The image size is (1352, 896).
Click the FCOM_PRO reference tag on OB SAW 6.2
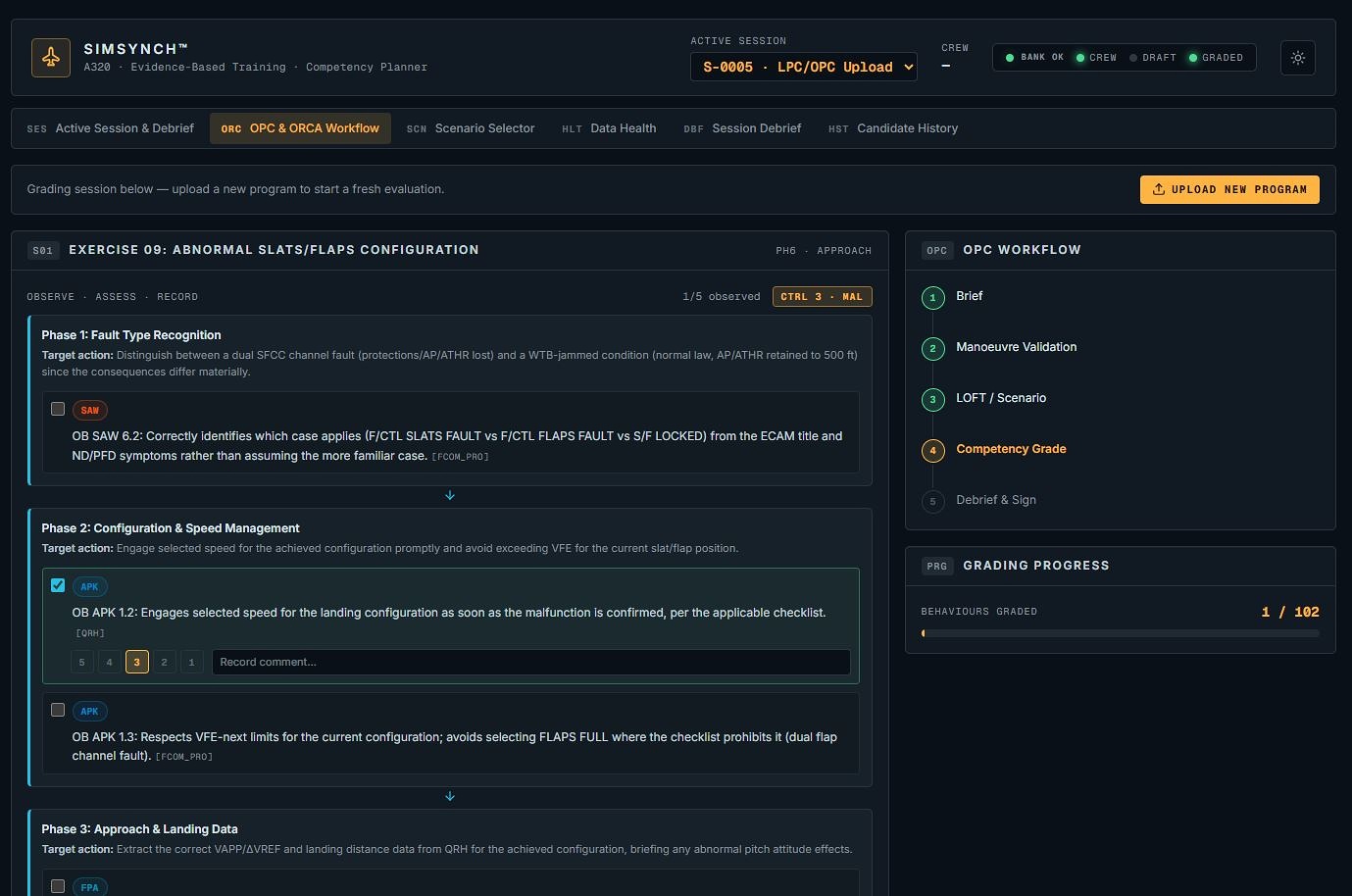(x=461, y=457)
